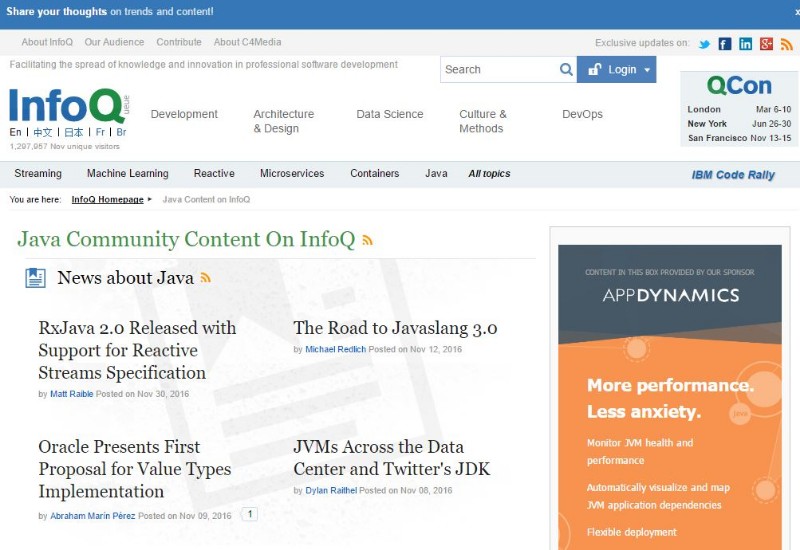This screenshot has height=550, width=800.
Task: Open the Contribute link
Action: tap(179, 42)
